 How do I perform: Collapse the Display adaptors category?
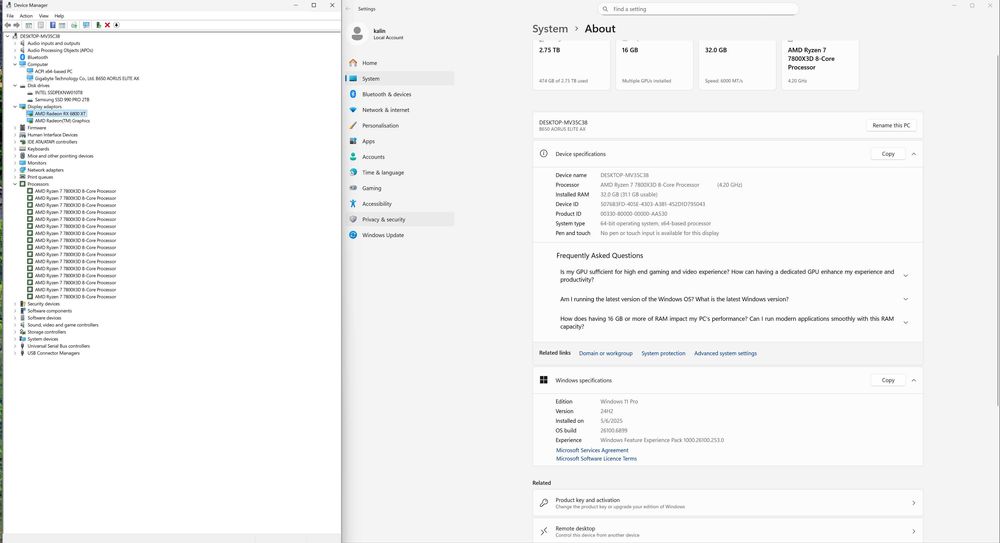pyautogui.click(x=15, y=107)
